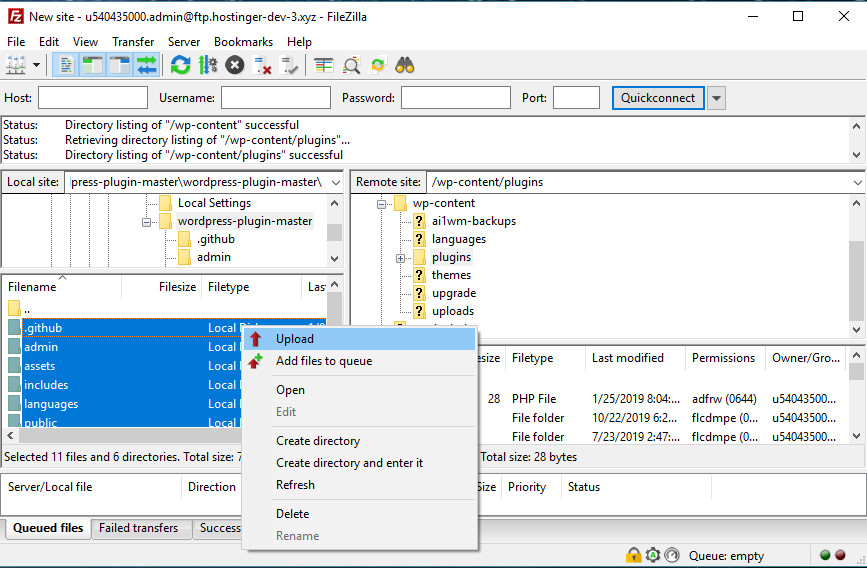Open the Bookmarks menu
Image resolution: width=867 pixels, height=568 pixels.
[x=243, y=42]
